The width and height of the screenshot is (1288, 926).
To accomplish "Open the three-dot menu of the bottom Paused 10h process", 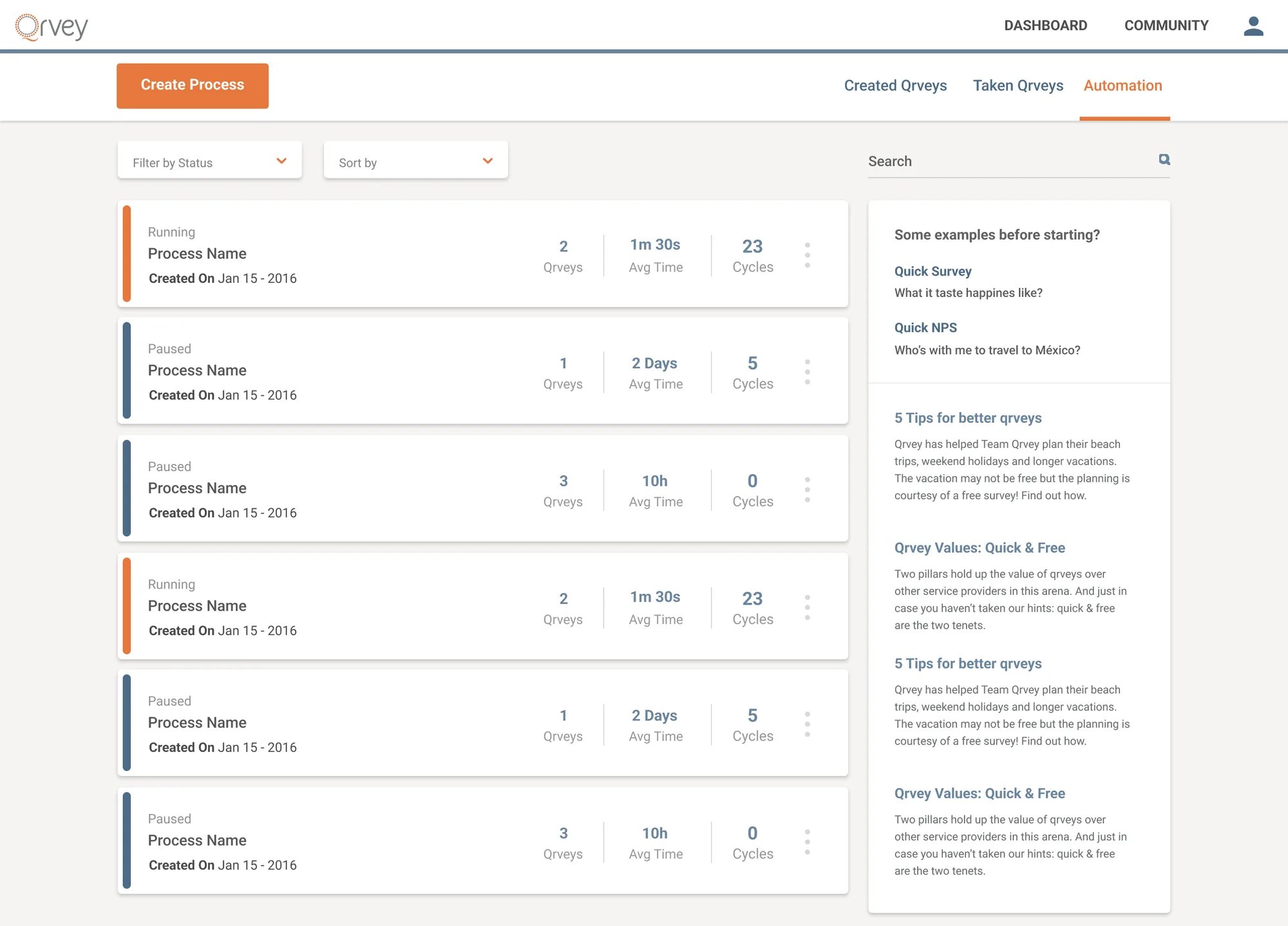I will coord(807,842).
